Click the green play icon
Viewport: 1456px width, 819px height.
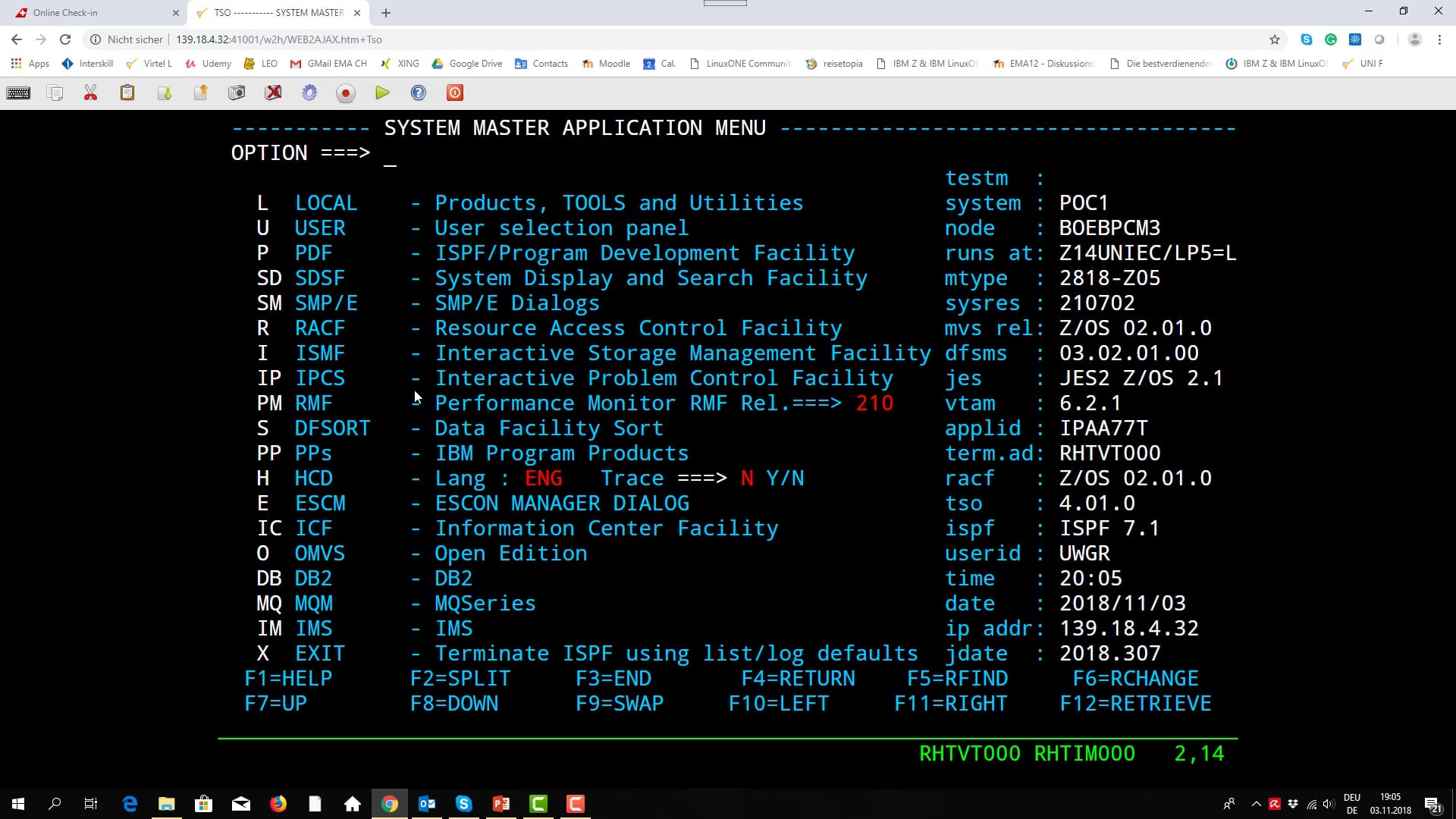point(382,93)
